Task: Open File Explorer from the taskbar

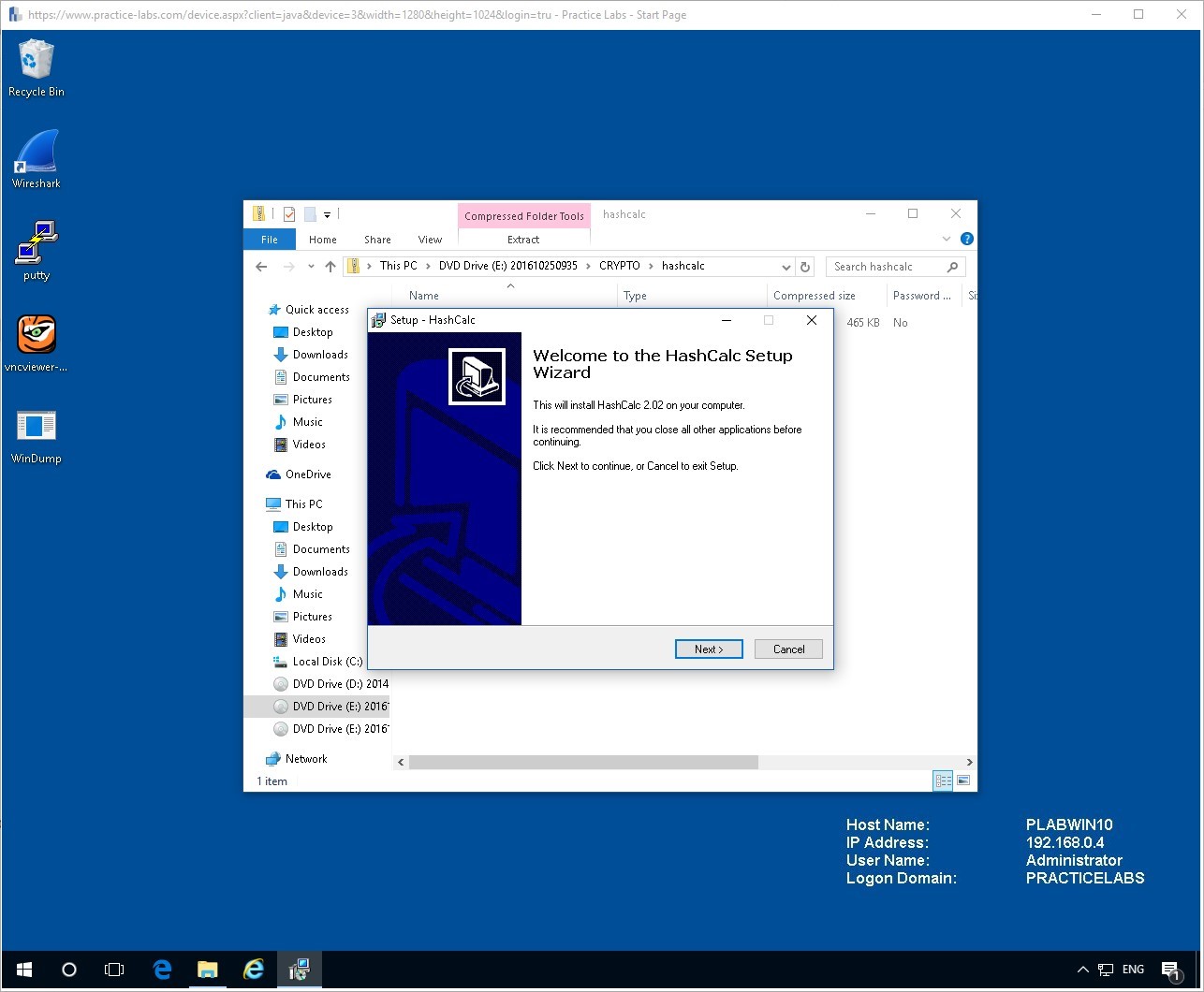Action: point(207,969)
